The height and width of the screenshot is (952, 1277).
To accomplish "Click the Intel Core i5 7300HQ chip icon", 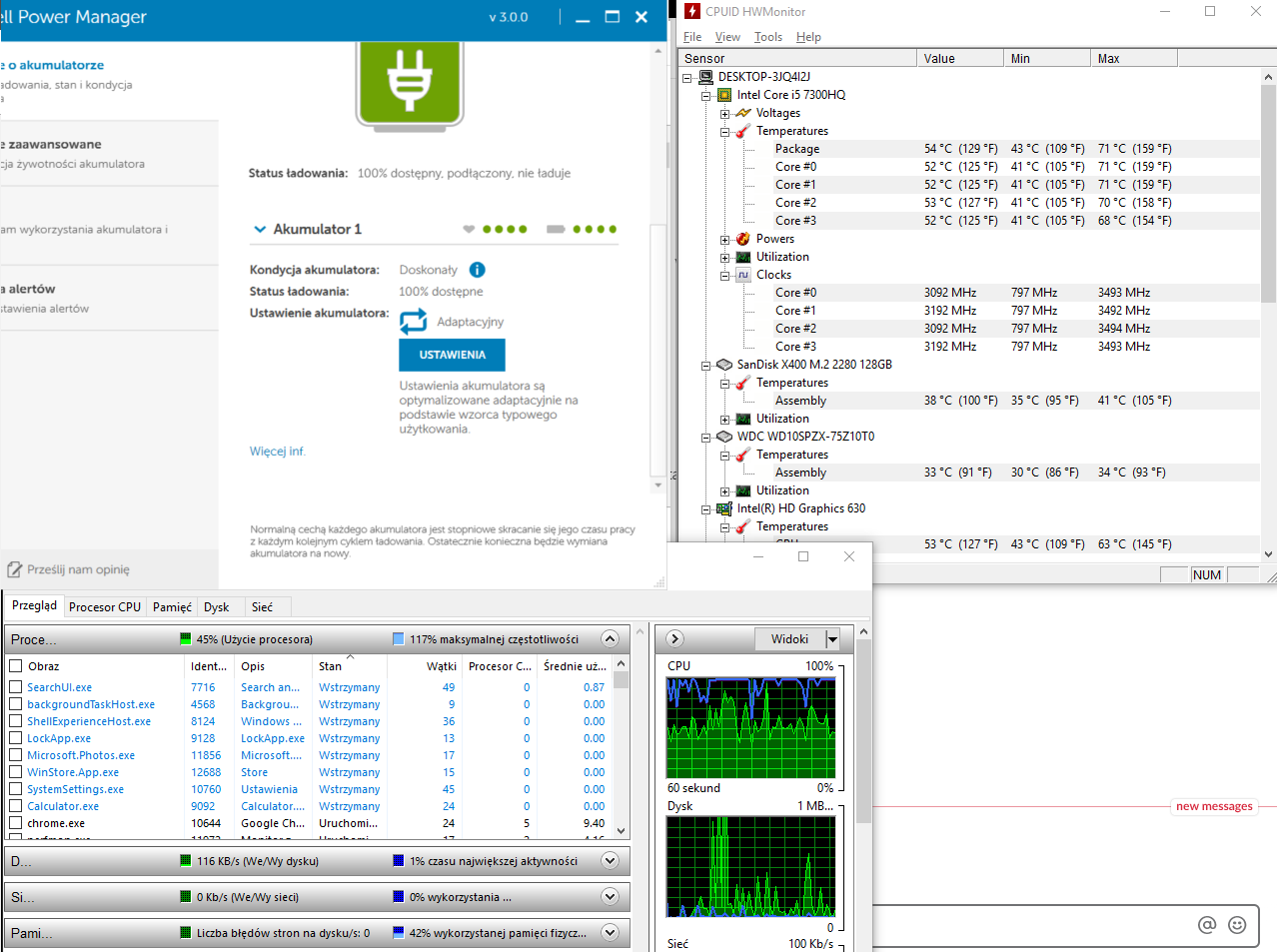I will (724, 95).
